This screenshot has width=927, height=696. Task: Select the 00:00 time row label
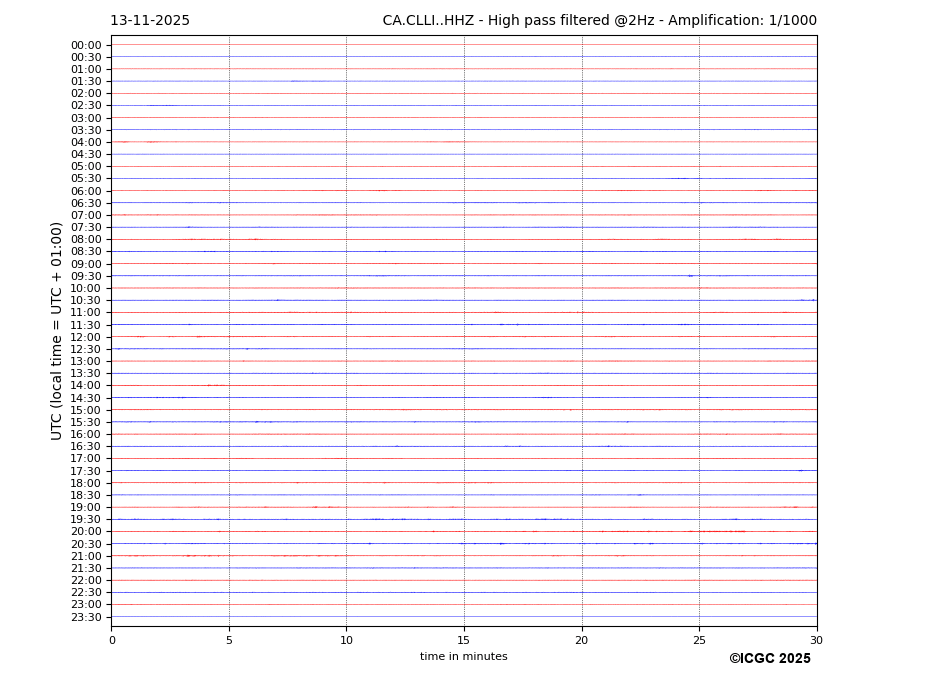[86, 45]
